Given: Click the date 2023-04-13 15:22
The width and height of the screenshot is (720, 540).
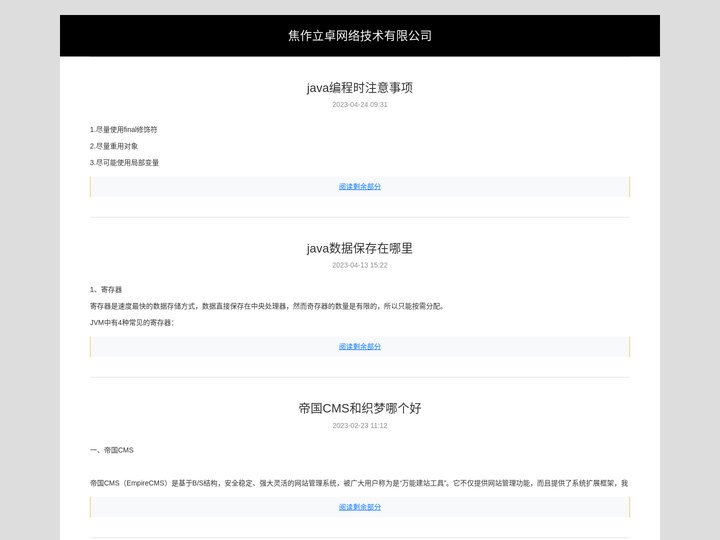Looking at the screenshot, I should (x=360, y=265).
